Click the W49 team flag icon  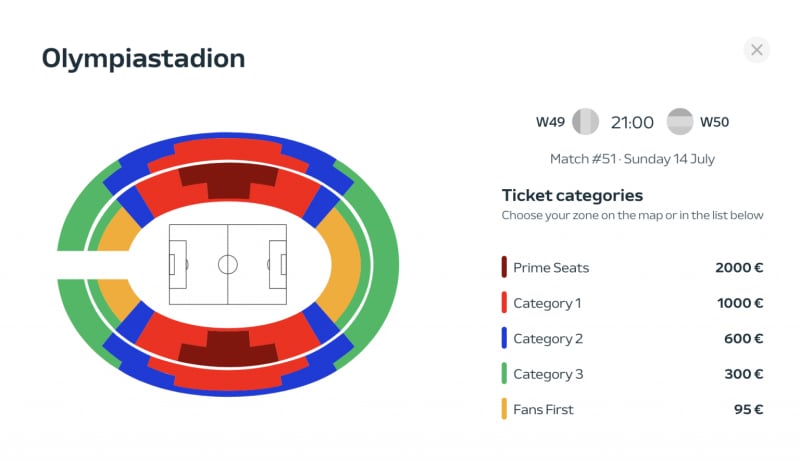[x=586, y=122]
